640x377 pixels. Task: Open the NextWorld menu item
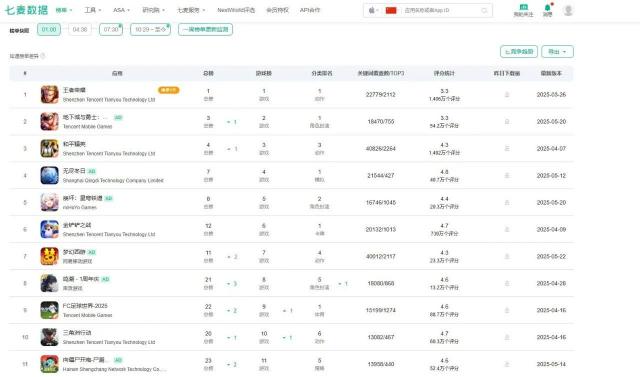pos(236,10)
